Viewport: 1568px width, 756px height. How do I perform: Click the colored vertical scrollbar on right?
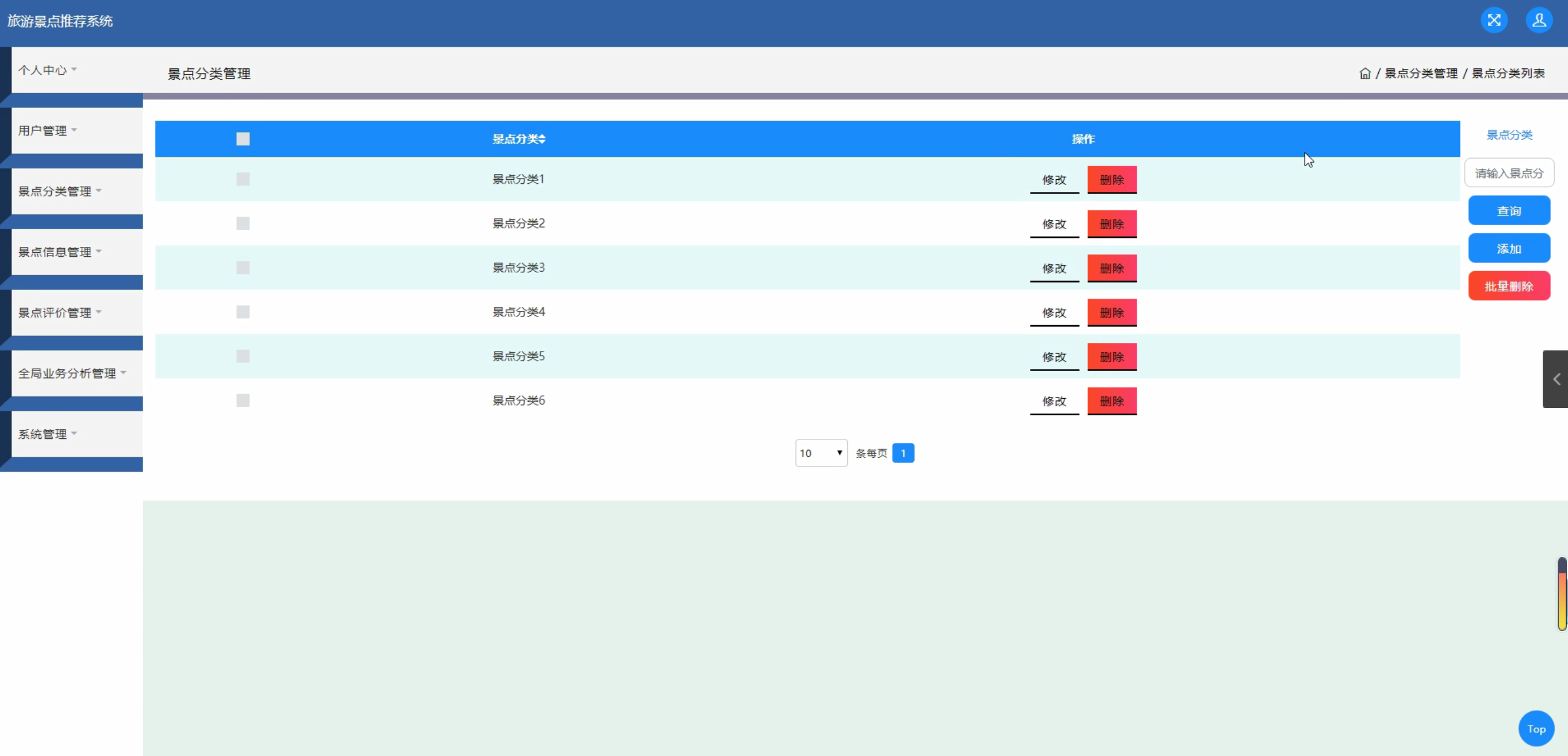(1561, 593)
